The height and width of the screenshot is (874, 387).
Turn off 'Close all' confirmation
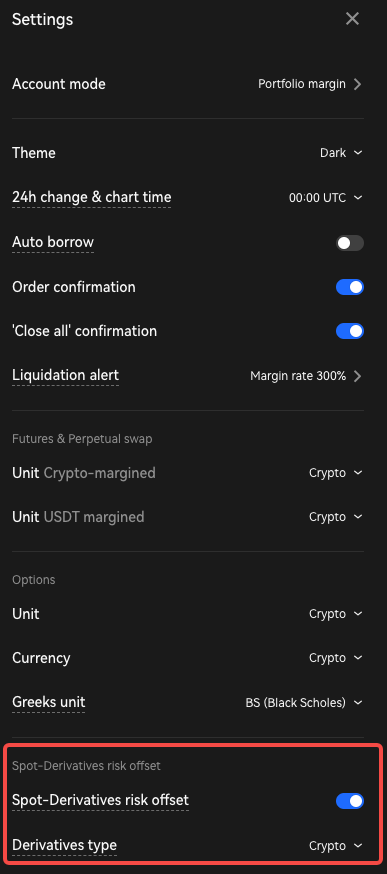[350, 331]
